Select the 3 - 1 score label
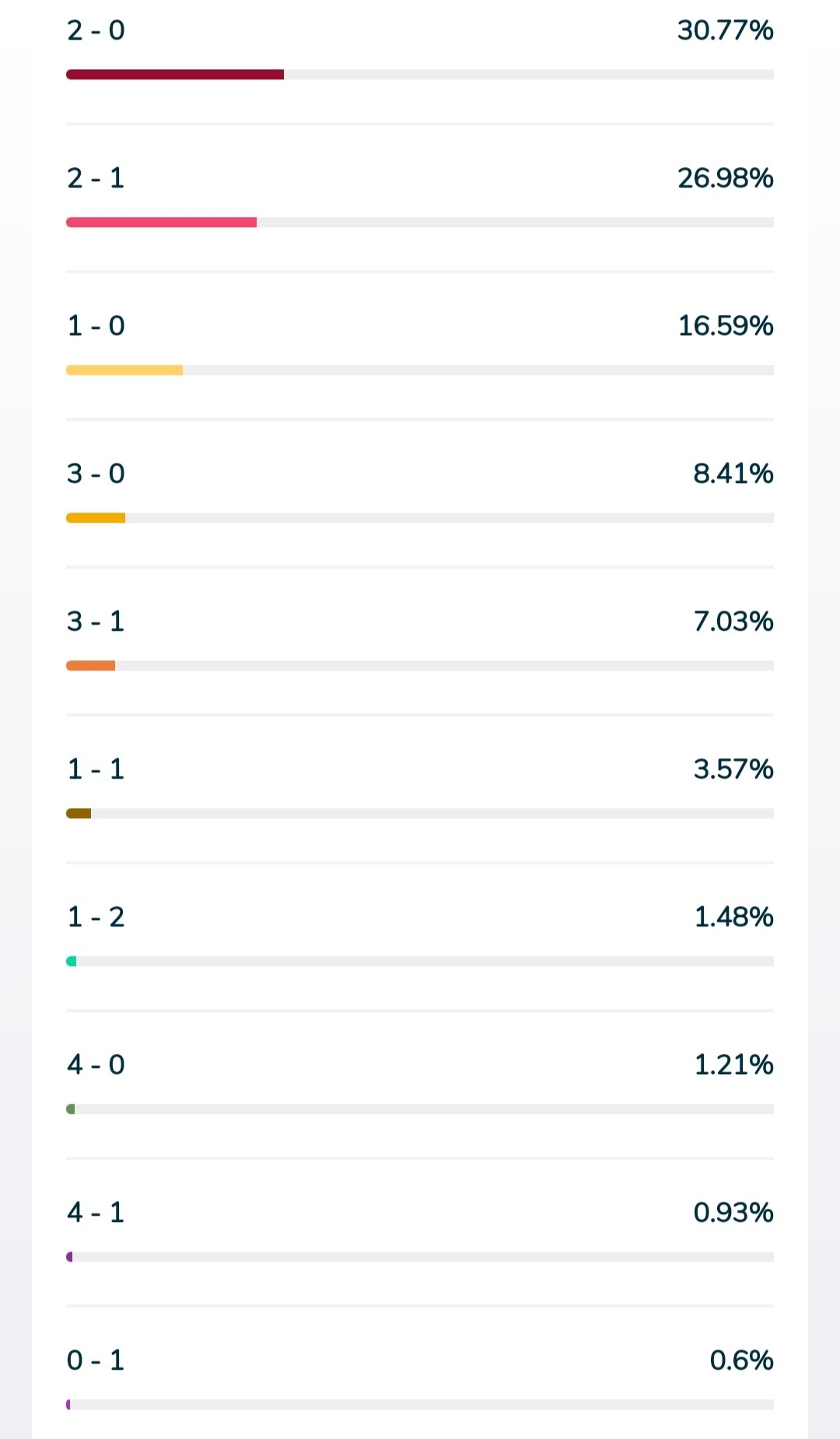Viewport: 840px width, 1439px height. 96,621
